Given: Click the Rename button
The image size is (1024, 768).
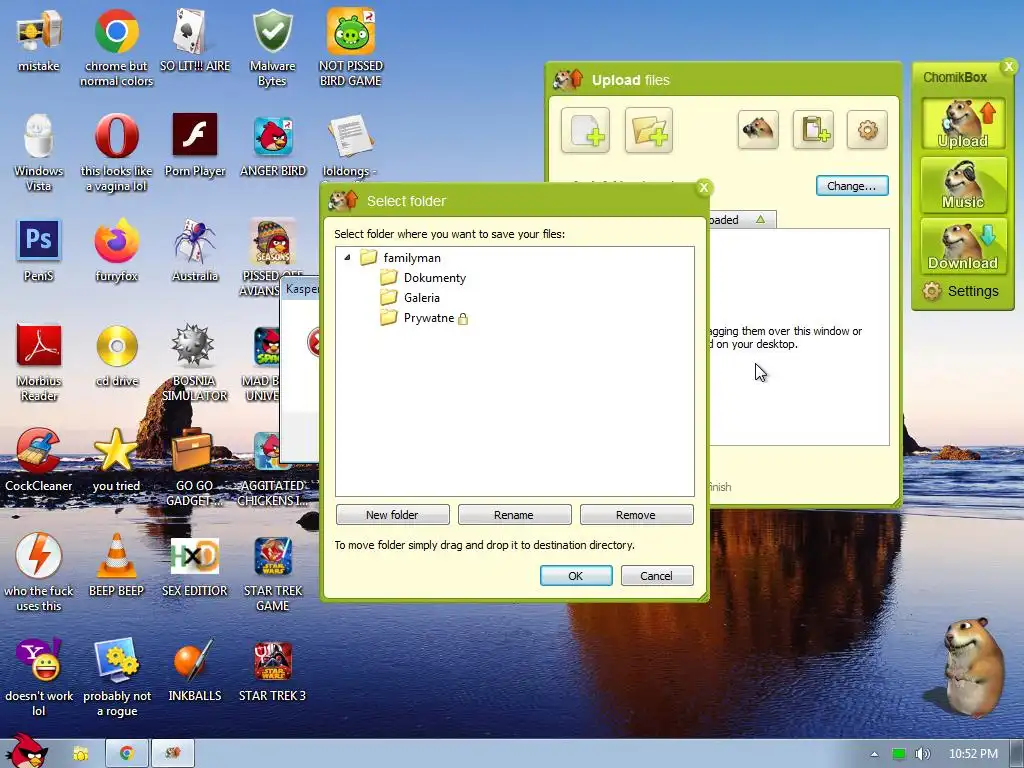Looking at the screenshot, I should 514,515.
